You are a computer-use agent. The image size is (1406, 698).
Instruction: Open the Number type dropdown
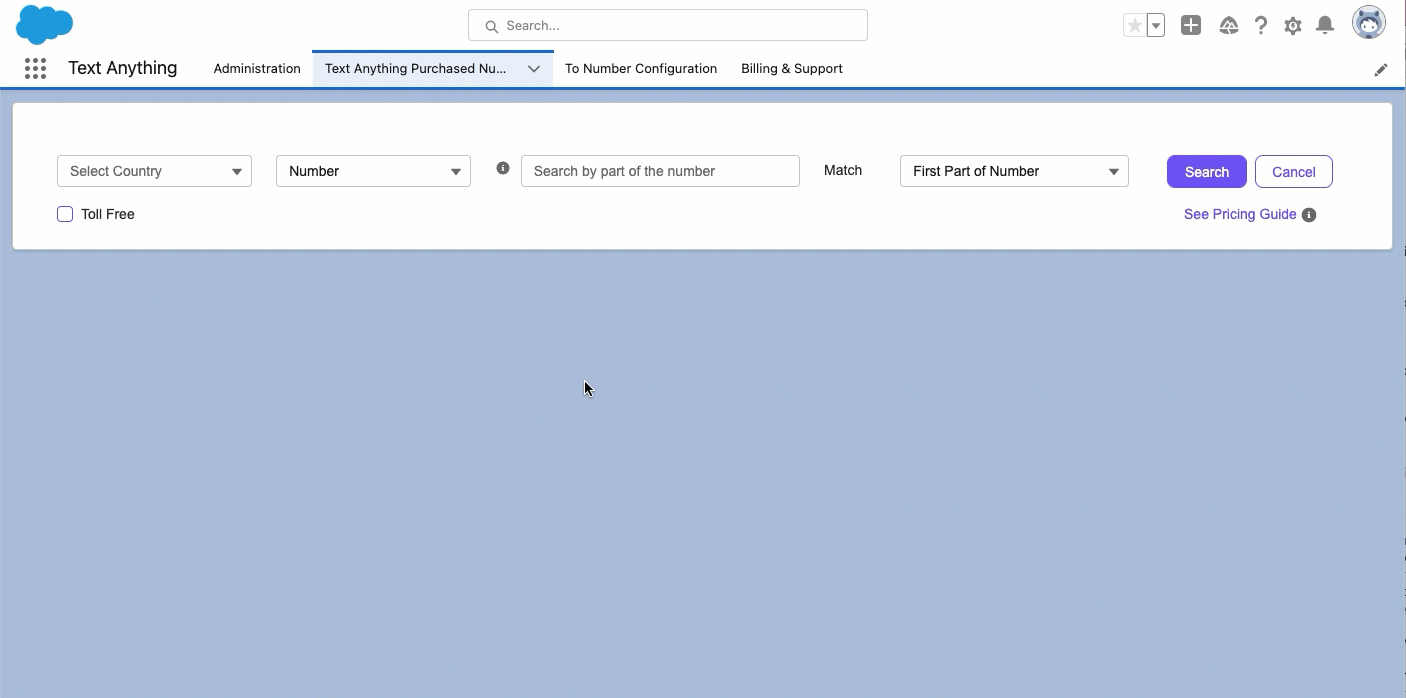[373, 171]
